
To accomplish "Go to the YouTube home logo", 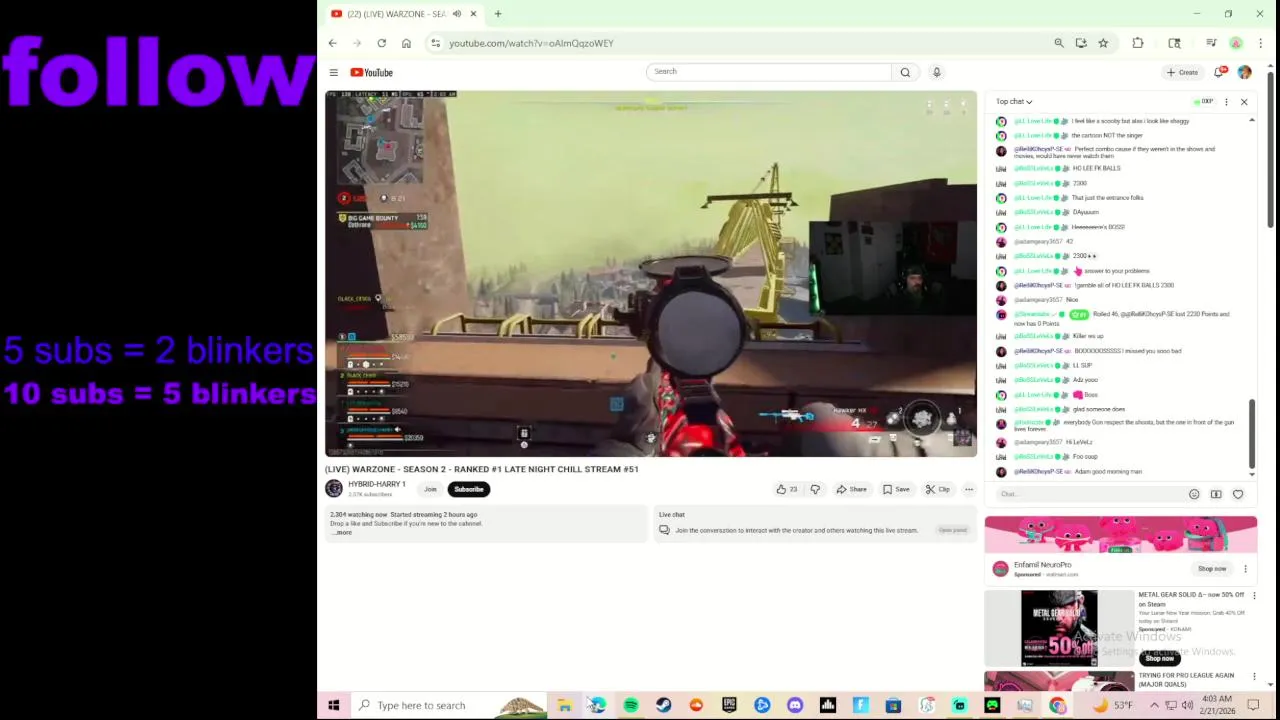I will pos(371,72).
